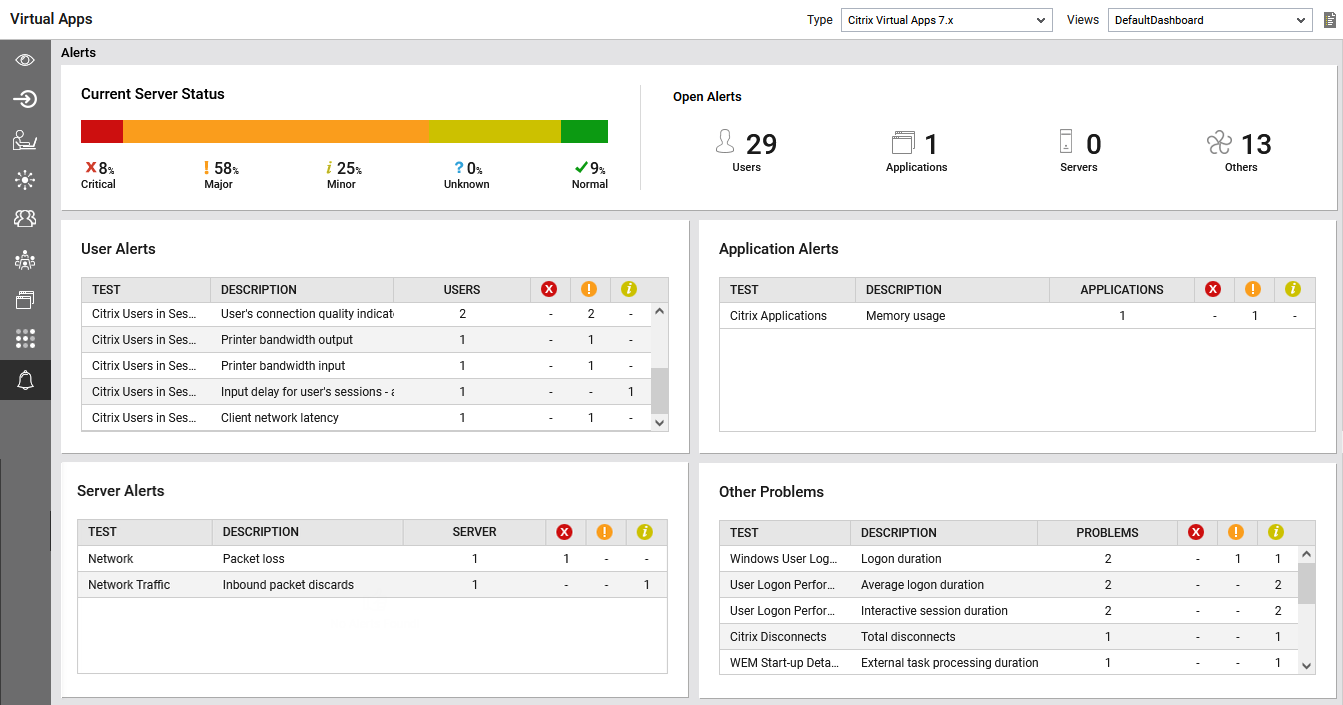
Task: Expand the Views dropdown showing DefaultDashboard
Action: (x=1209, y=20)
